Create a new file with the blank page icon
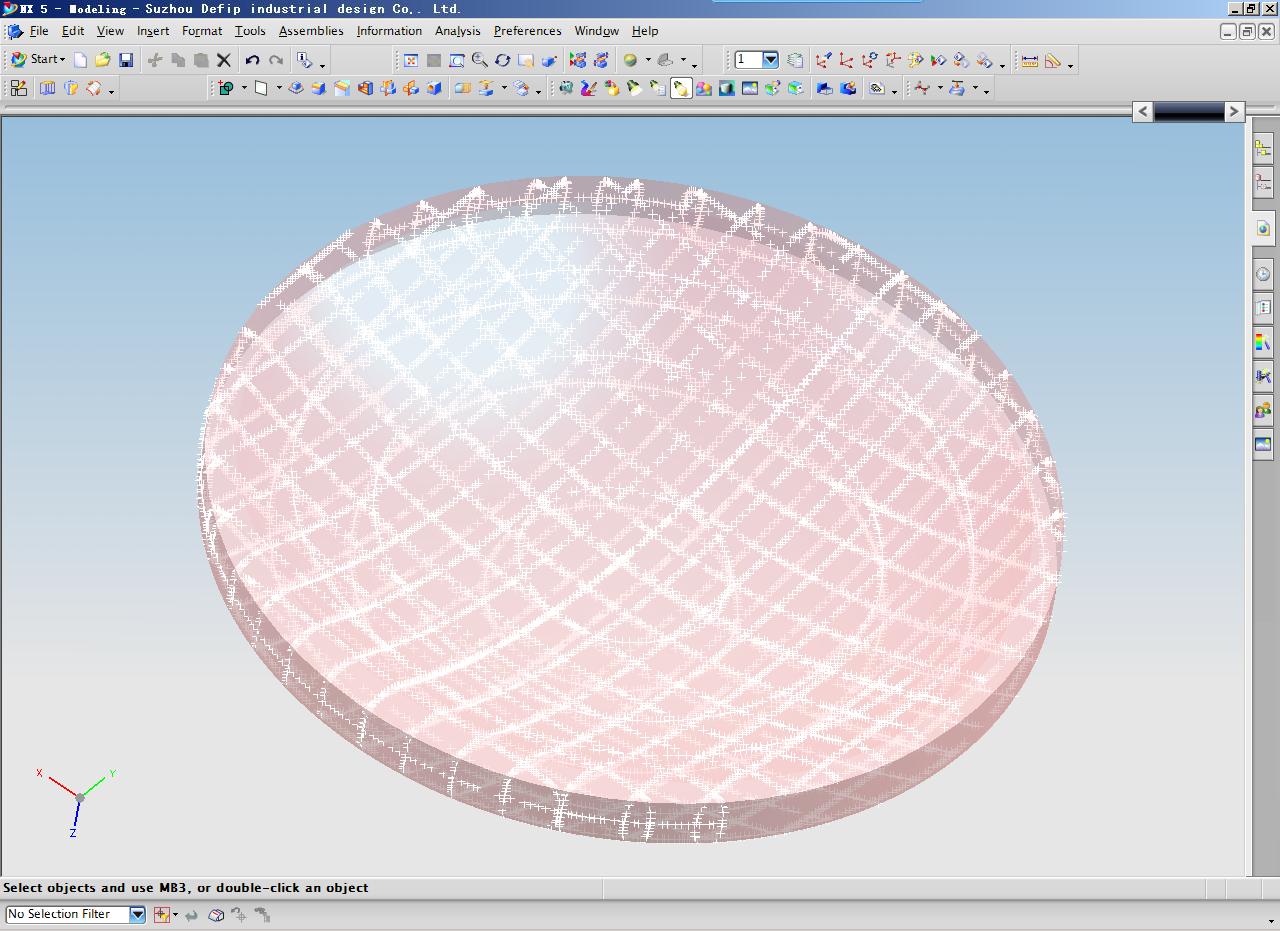This screenshot has width=1280, height=931. (x=80, y=60)
